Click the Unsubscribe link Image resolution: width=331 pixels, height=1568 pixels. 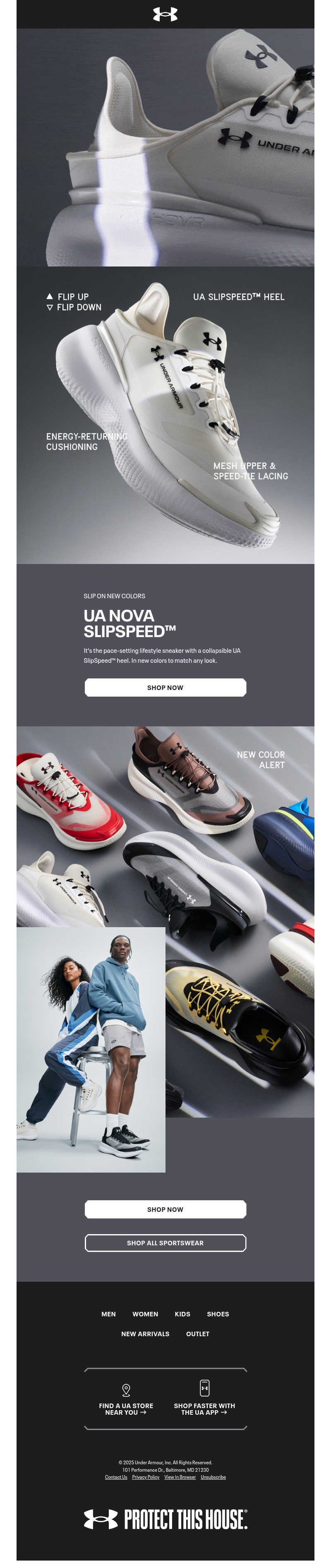point(213,1477)
